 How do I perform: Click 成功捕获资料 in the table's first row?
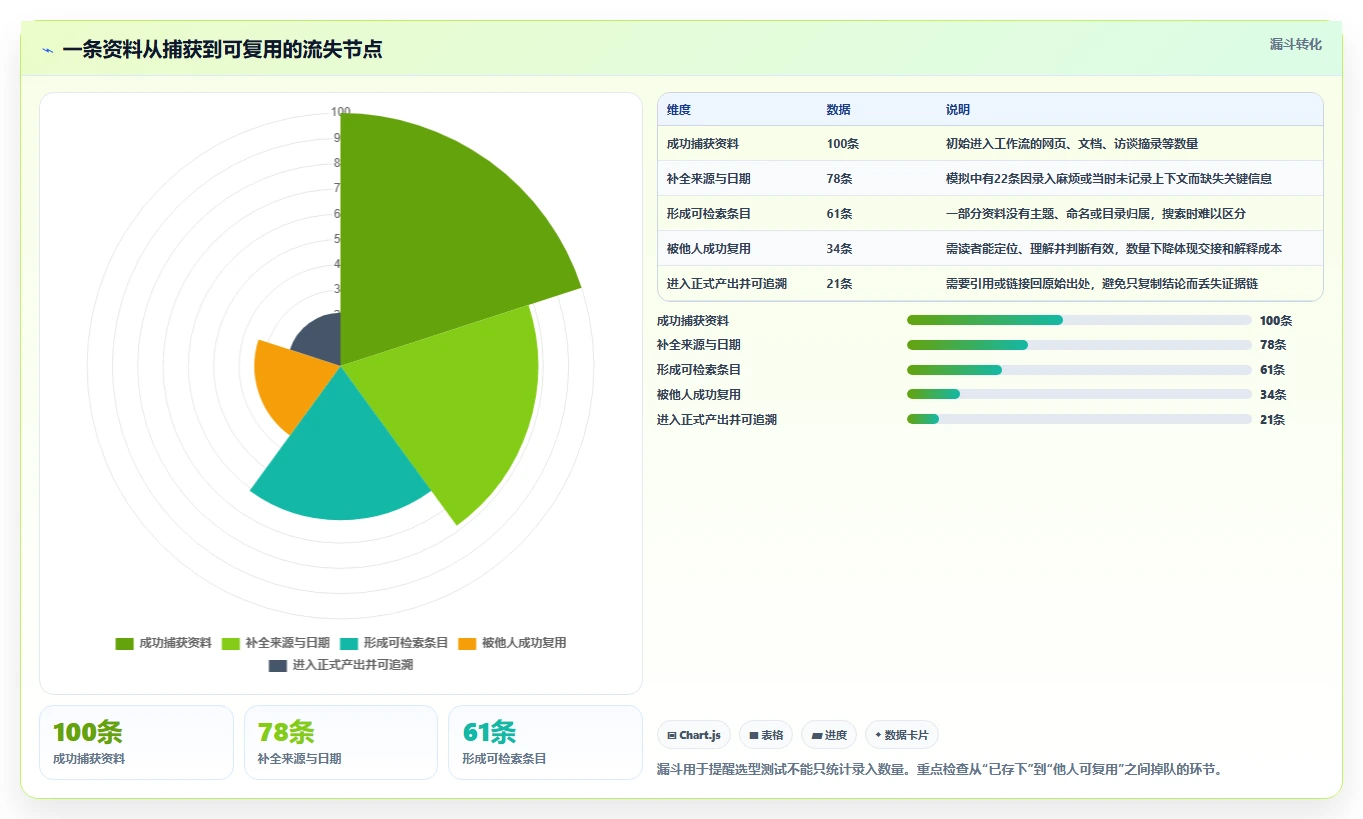tap(703, 144)
